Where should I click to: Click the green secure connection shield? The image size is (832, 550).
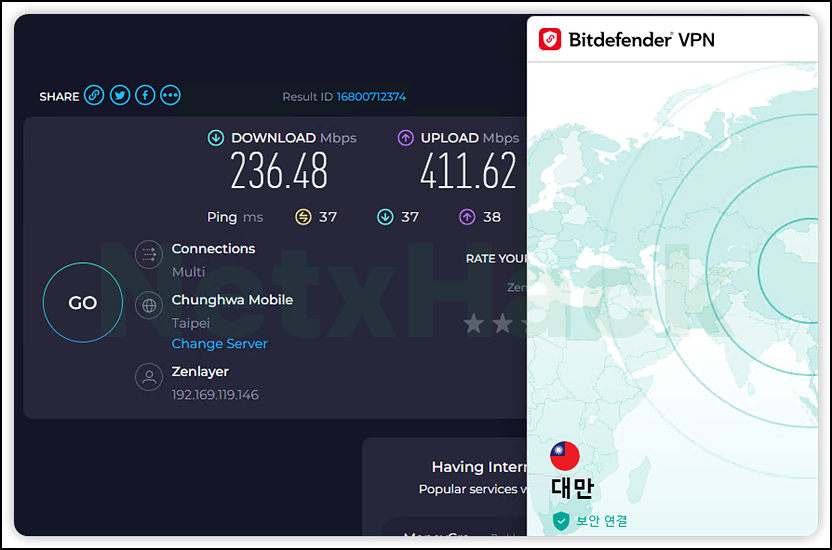(561, 521)
